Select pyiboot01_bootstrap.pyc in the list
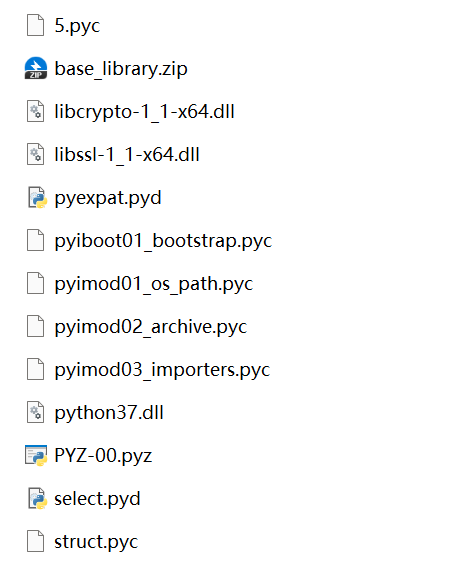Screen dimensions: 465x570 tap(163, 241)
